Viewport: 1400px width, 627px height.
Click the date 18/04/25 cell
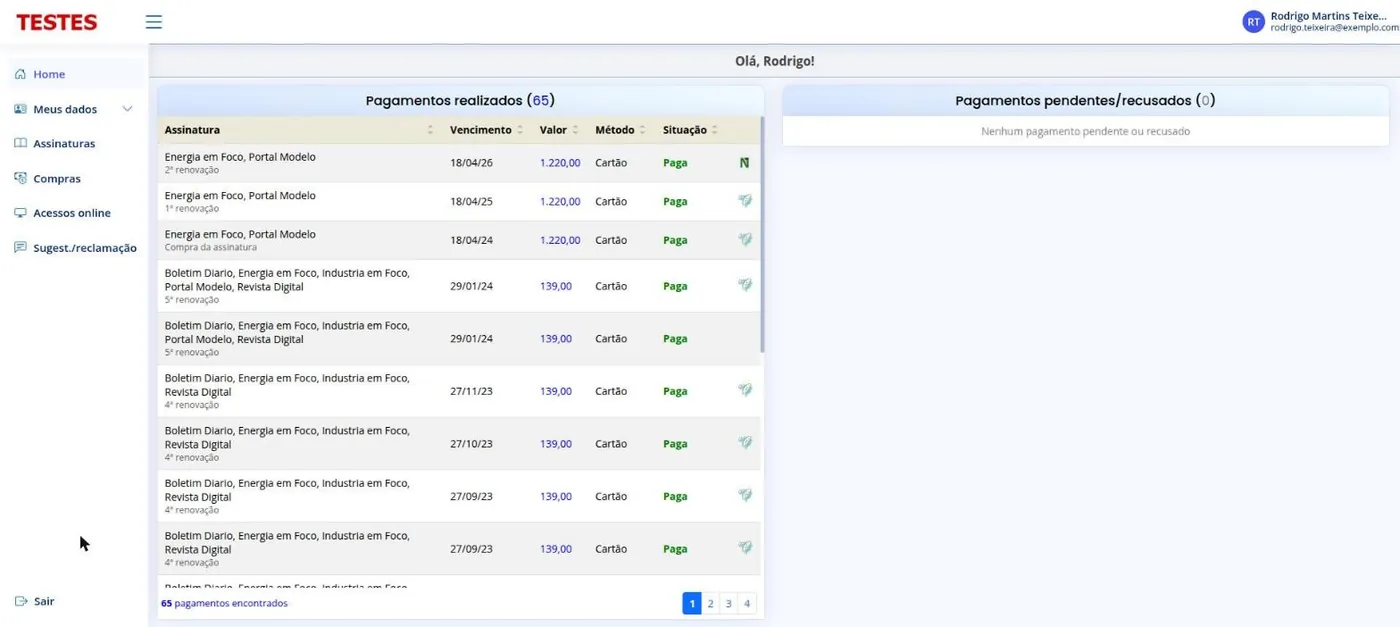[x=471, y=202]
